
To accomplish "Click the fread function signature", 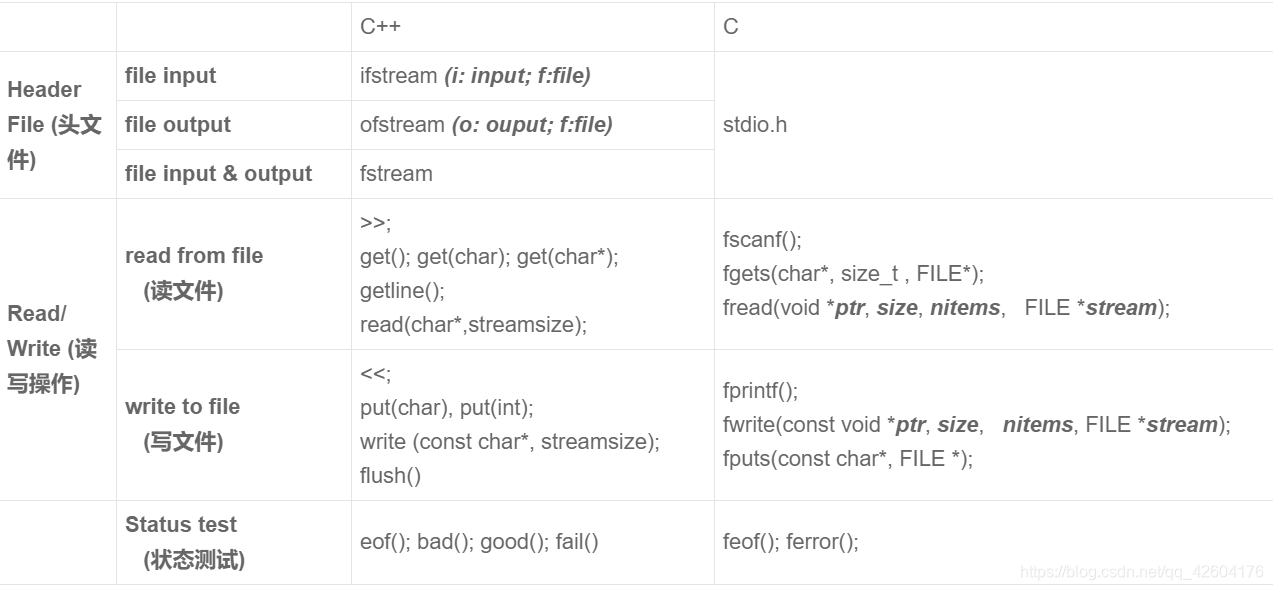I will click(x=946, y=308).
